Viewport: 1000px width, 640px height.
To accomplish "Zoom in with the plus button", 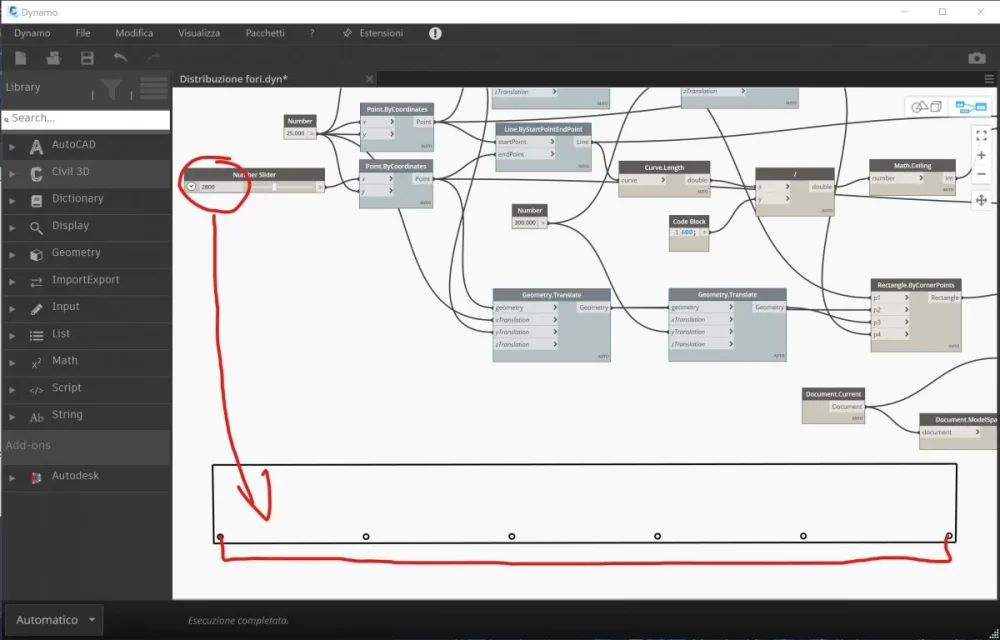I will [981, 155].
